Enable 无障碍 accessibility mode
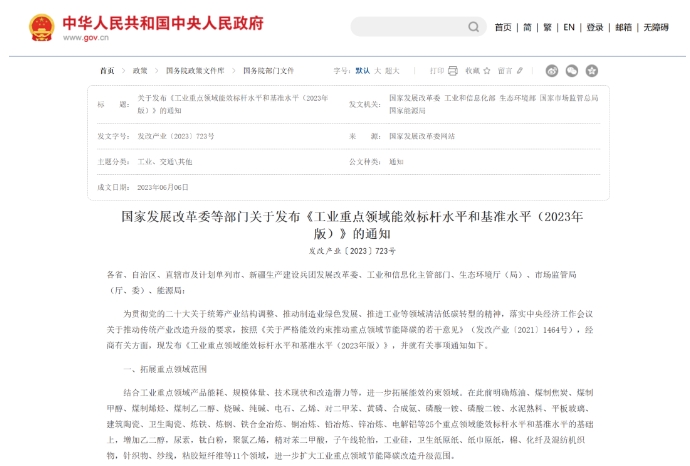This screenshot has height=466, width=690. pyautogui.click(x=657, y=27)
